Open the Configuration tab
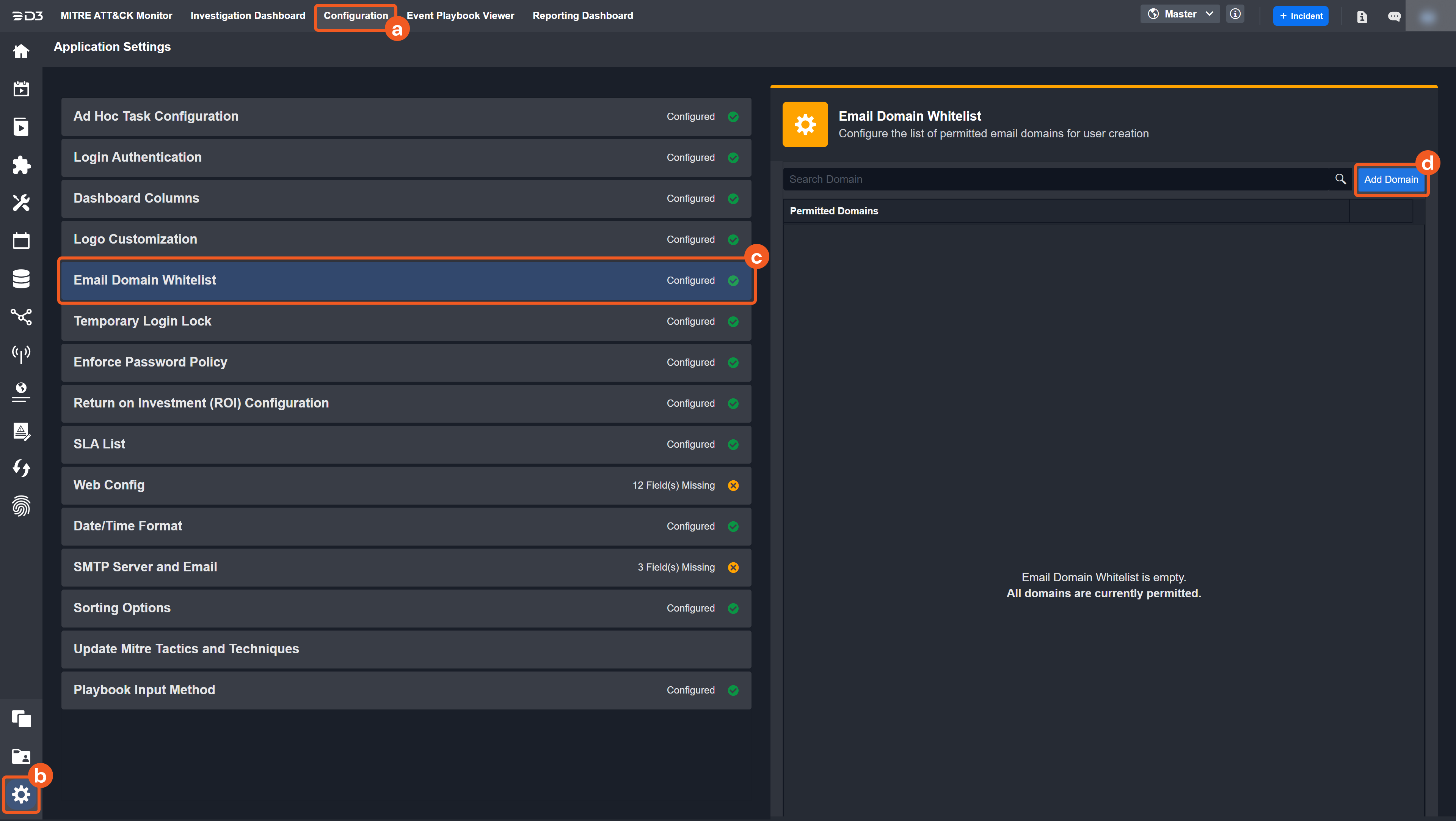 (x=356, y=16)
